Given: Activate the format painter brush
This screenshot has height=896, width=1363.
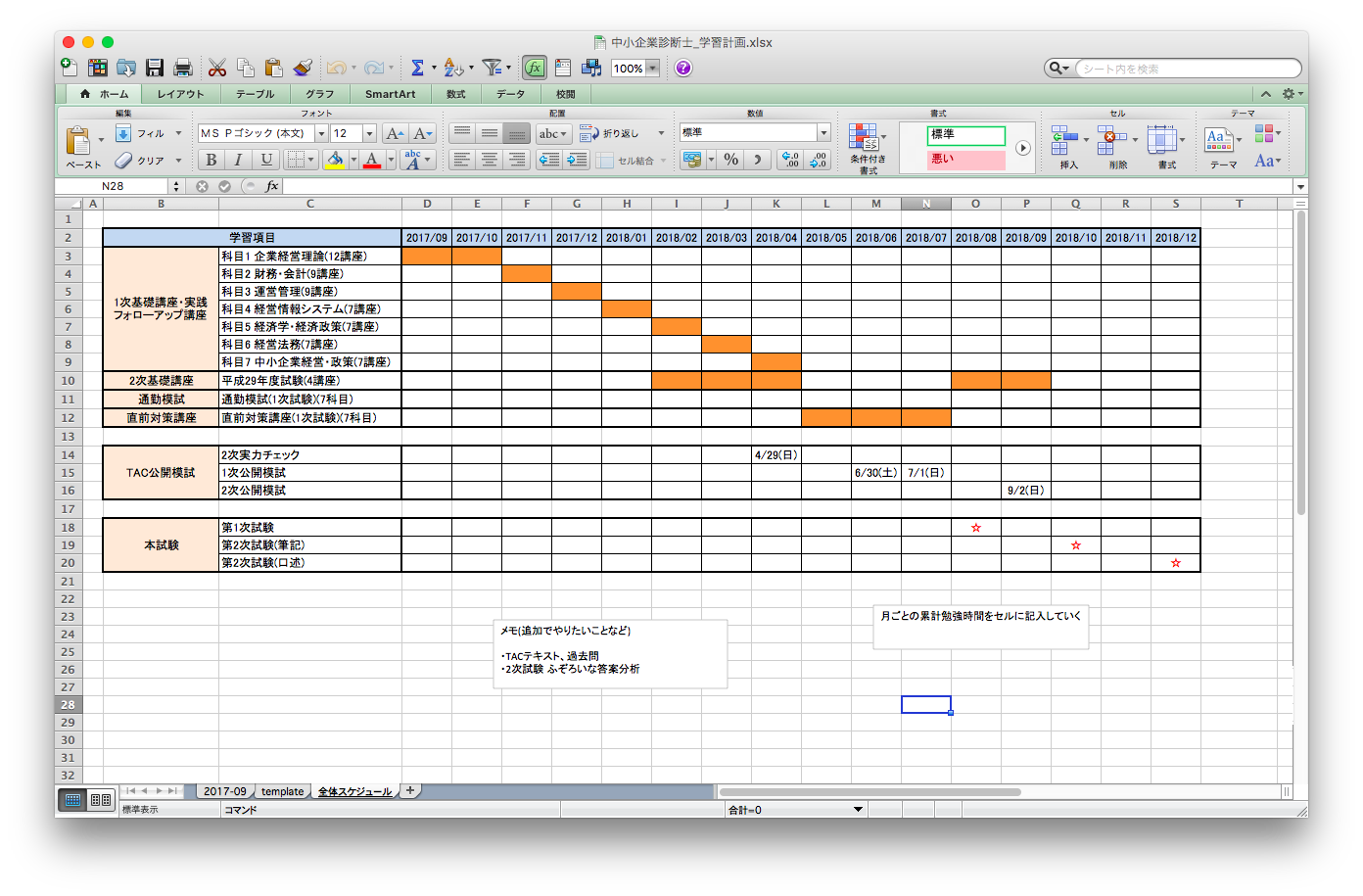Looking at the screenshot, I should pyautogui.click(x=303, y=68).
